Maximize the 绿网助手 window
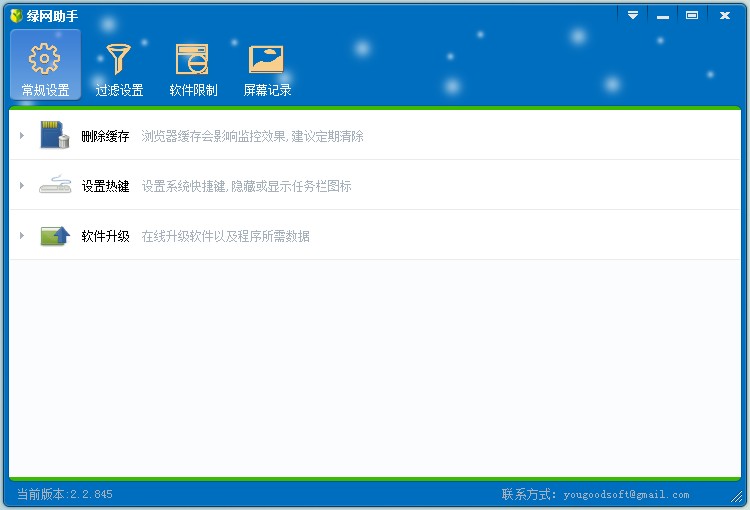Screen dimensions: 750x510 pos(692,15)
